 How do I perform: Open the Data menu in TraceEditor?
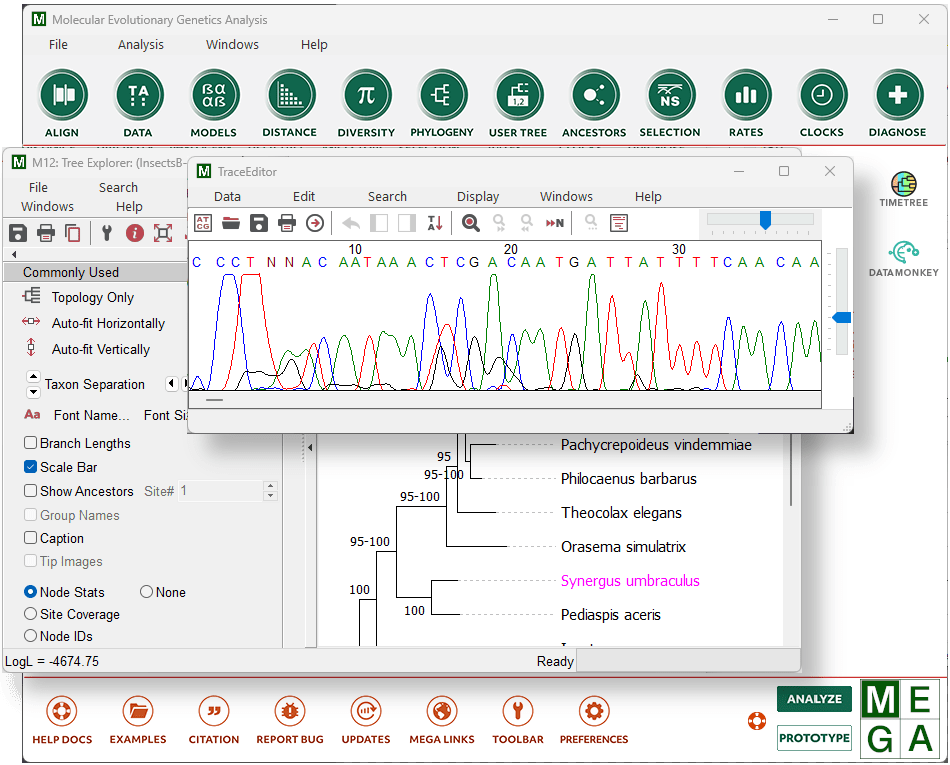tap(227, 197)
